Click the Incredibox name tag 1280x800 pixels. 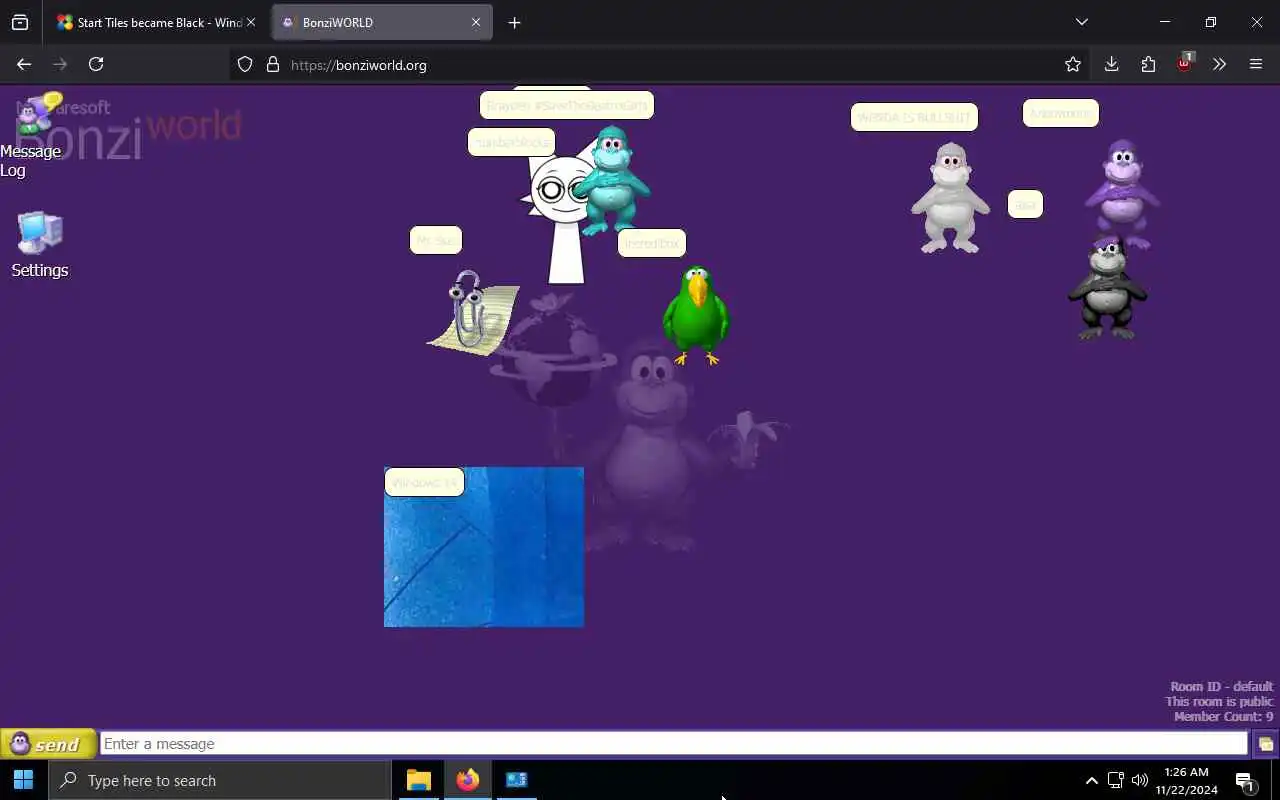click(x=652, y=243)
